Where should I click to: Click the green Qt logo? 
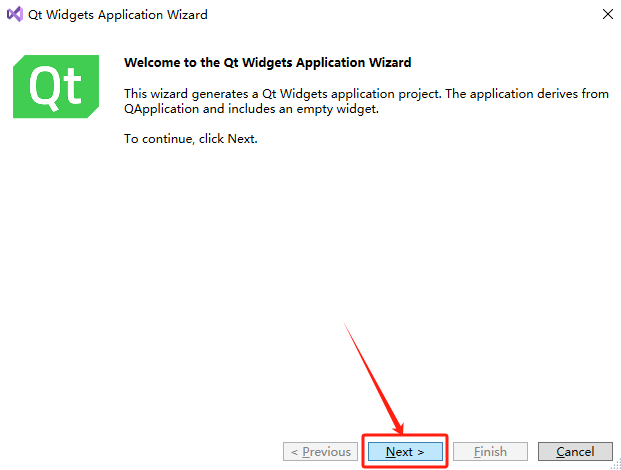[x=56, y=86]
